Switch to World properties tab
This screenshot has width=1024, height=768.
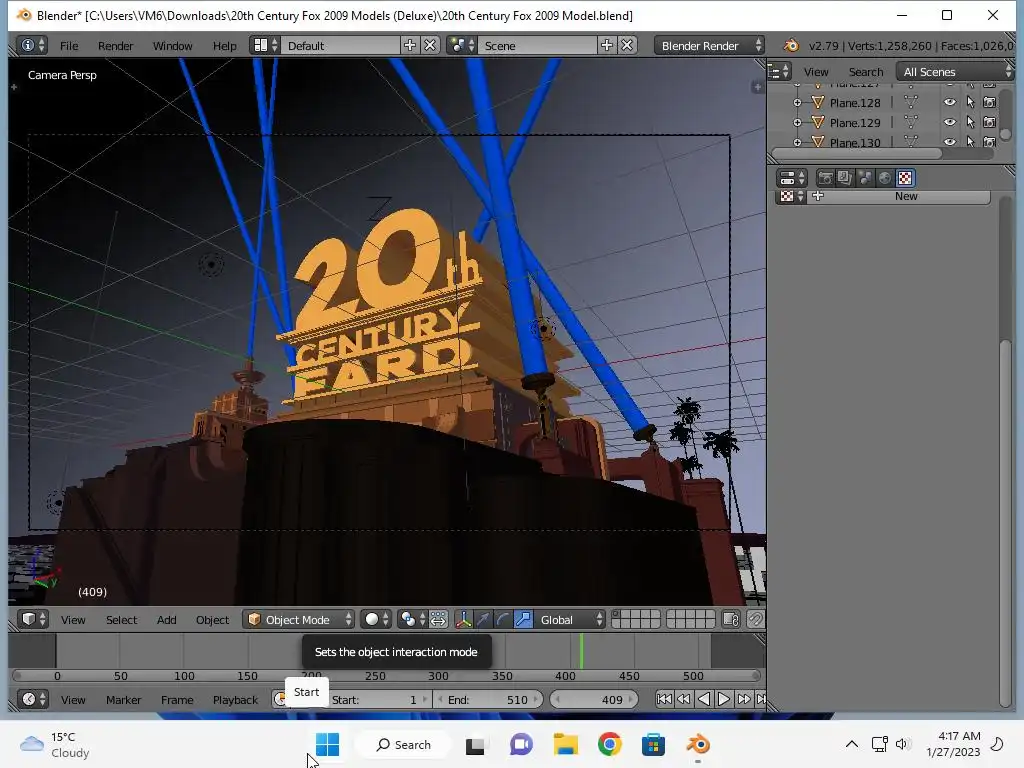[x=885, y=178]
